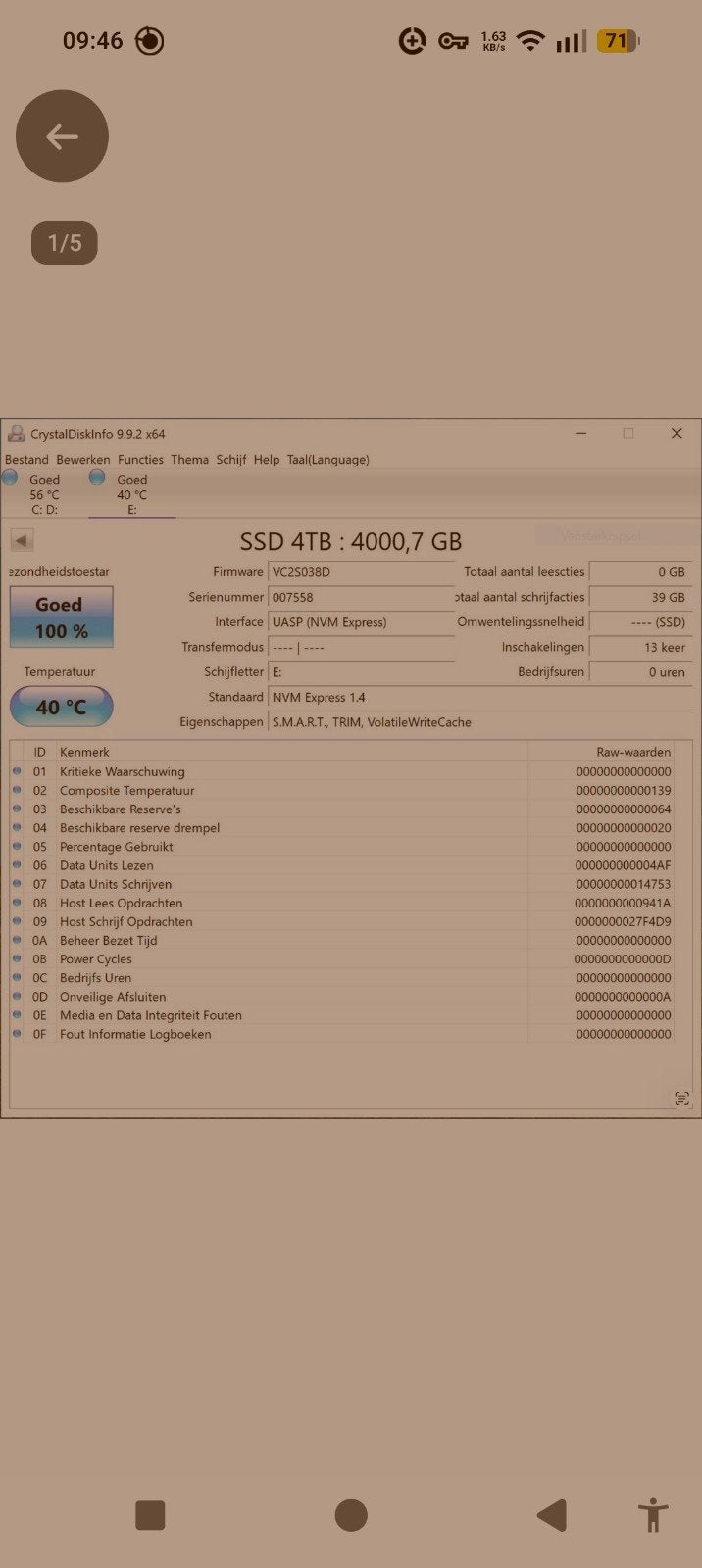
Task: Click the Eigenschappen field with S.M.A.R.T., TRIM
Action: pyautogui.click(x=479, y=722)
